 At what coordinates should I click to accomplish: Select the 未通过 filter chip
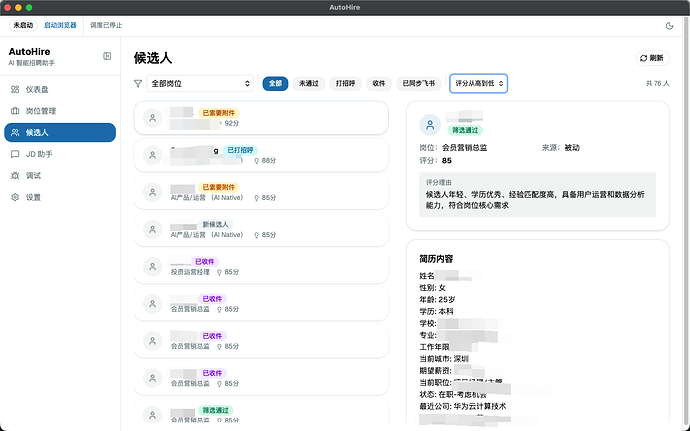(x=308, y=83)
